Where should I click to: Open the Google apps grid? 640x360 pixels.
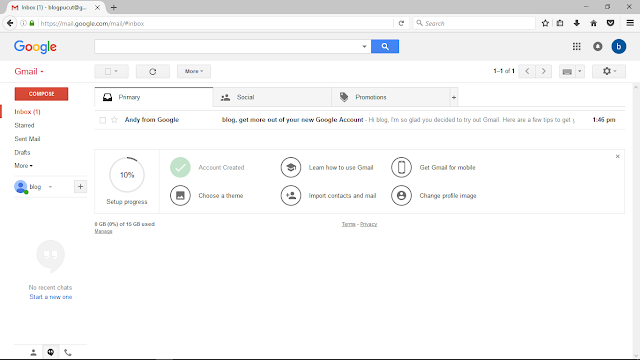pos(576,47)
